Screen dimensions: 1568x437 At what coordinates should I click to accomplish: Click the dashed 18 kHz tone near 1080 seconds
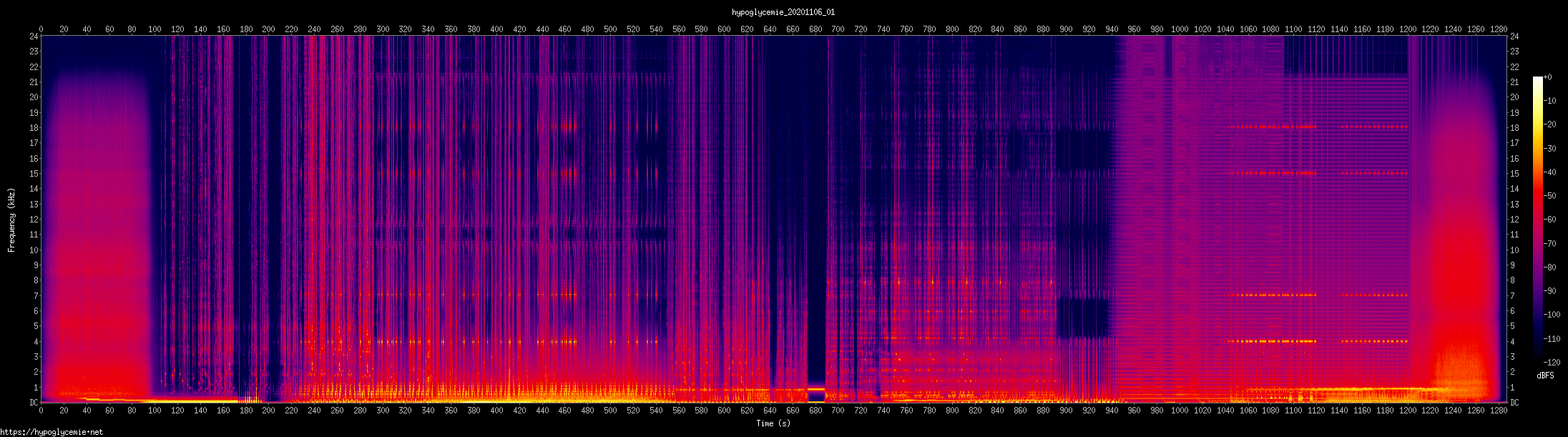click(x=1270, y=127)
